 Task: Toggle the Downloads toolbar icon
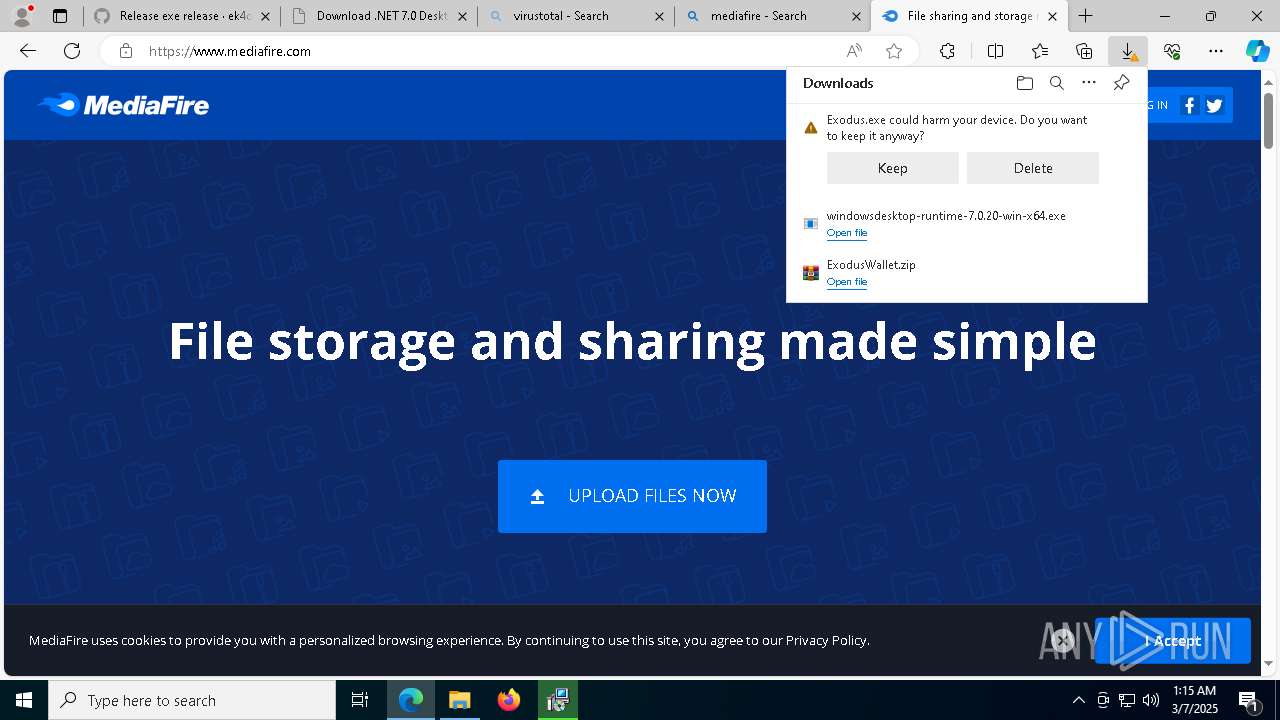click(x=1128, y=51)
